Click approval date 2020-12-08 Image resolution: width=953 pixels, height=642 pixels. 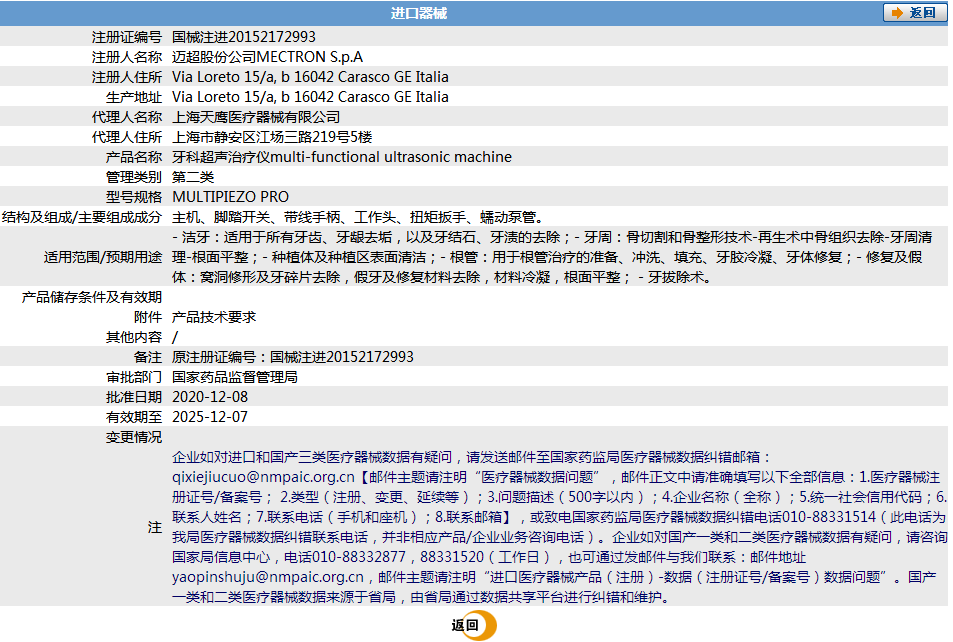[x=210, y=397]
